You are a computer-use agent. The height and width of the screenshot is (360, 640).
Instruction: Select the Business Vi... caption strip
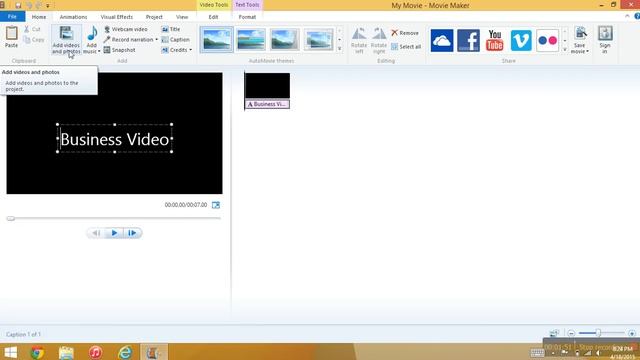coord(267,104)
